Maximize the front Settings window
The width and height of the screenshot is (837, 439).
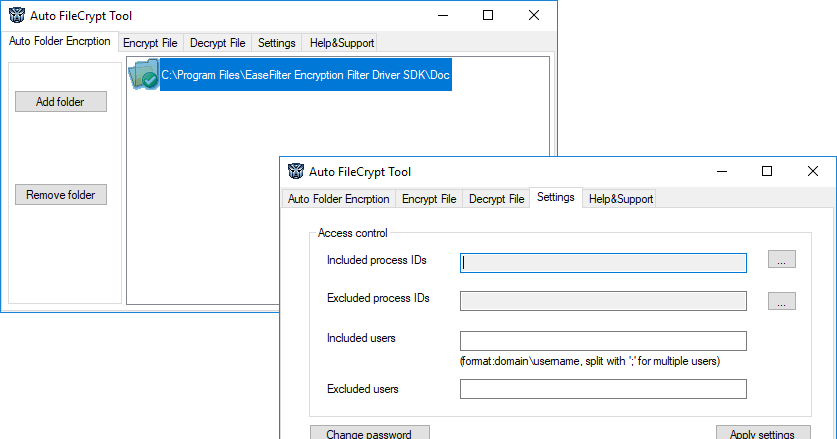(x=767, y=171)
